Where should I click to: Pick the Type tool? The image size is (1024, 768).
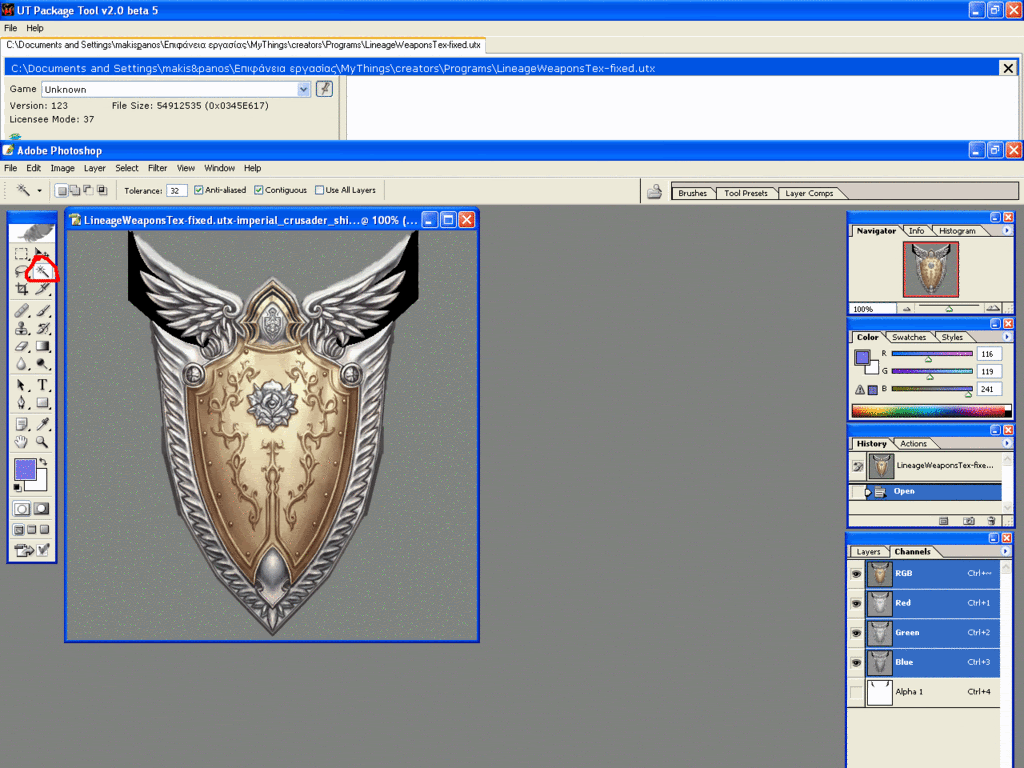(x=43, y=385)
